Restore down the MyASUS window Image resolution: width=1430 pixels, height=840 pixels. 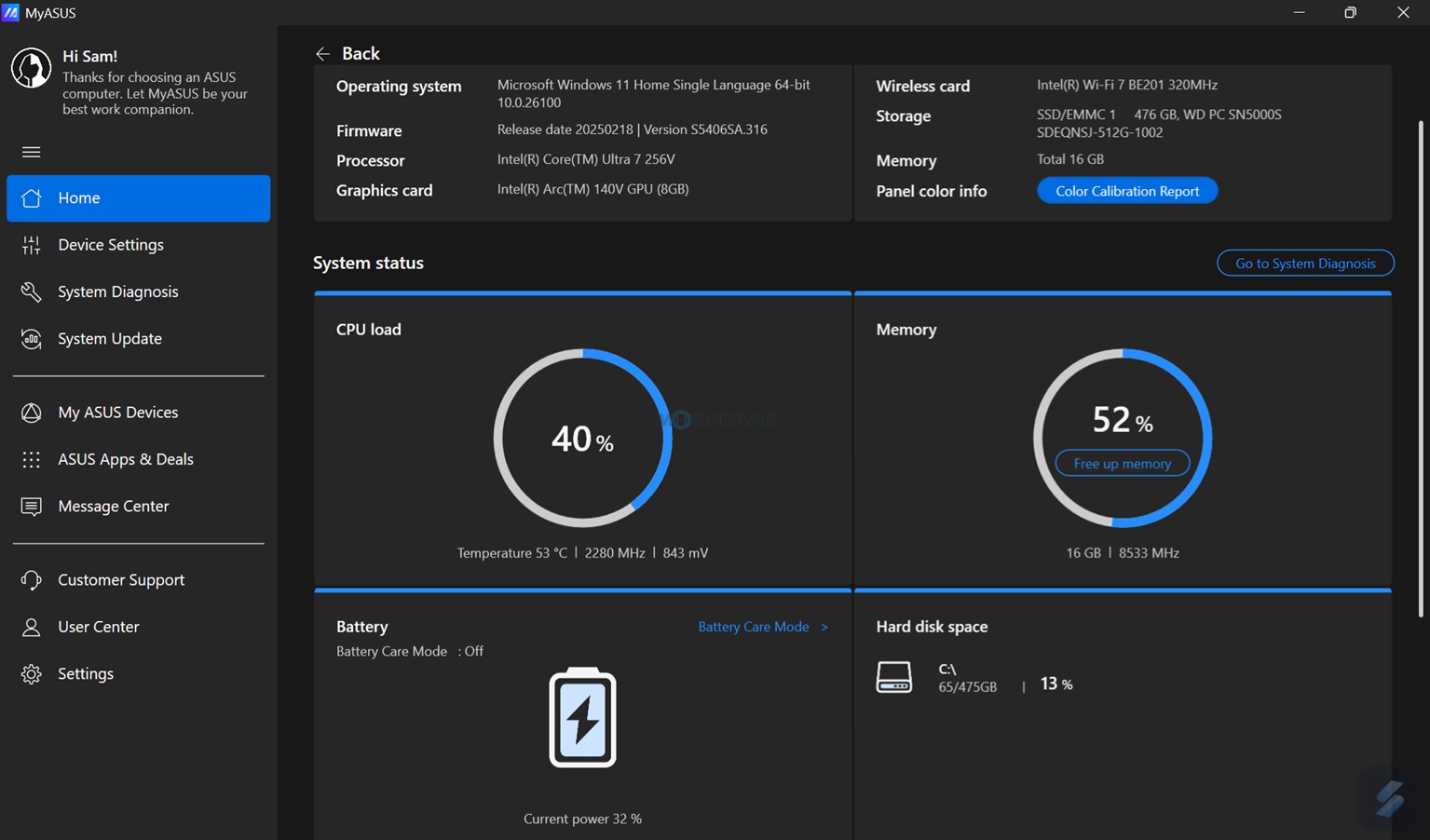[1350, 13]
